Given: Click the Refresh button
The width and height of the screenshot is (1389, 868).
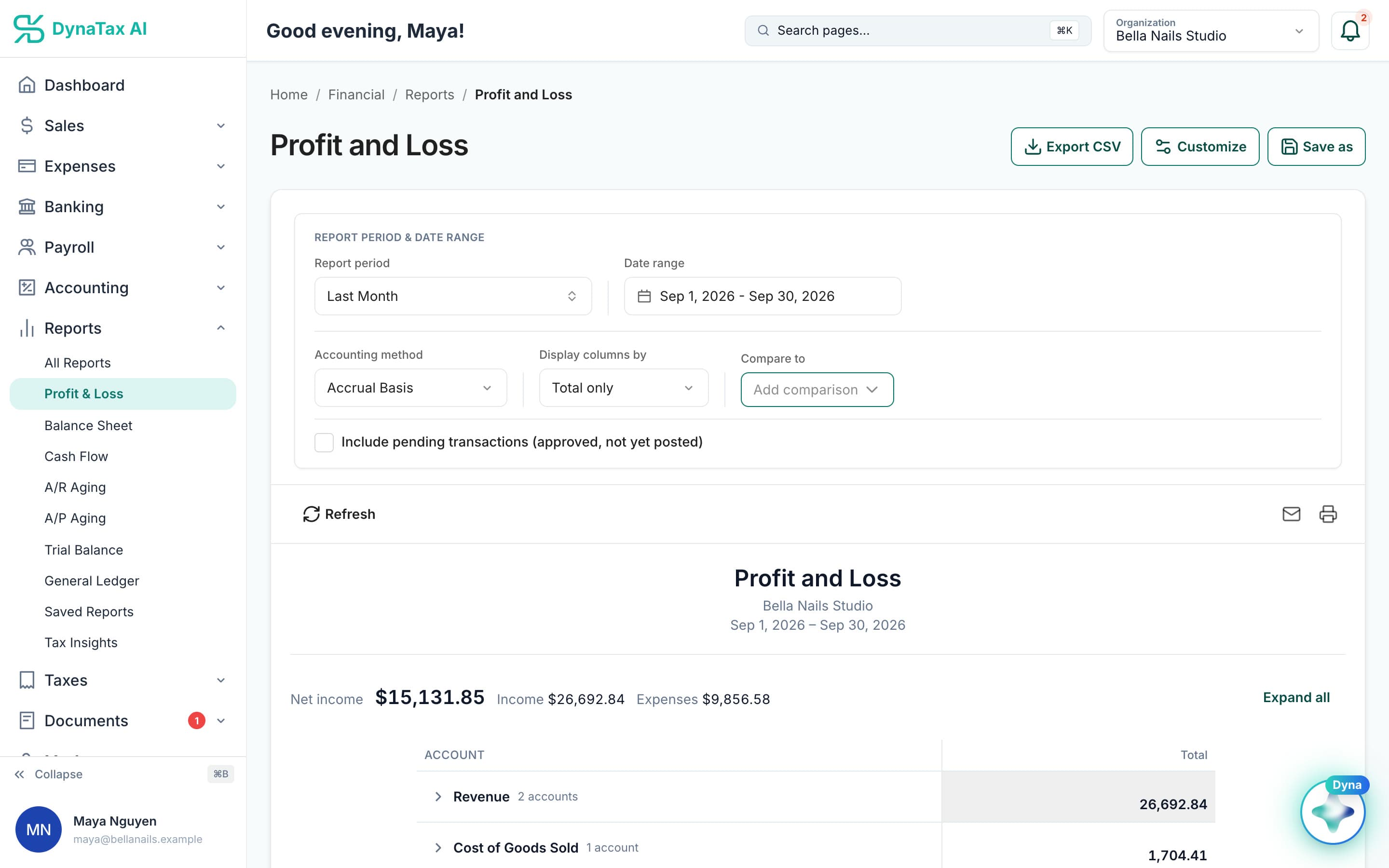Looking at the screenshot, I should [339, 514].
